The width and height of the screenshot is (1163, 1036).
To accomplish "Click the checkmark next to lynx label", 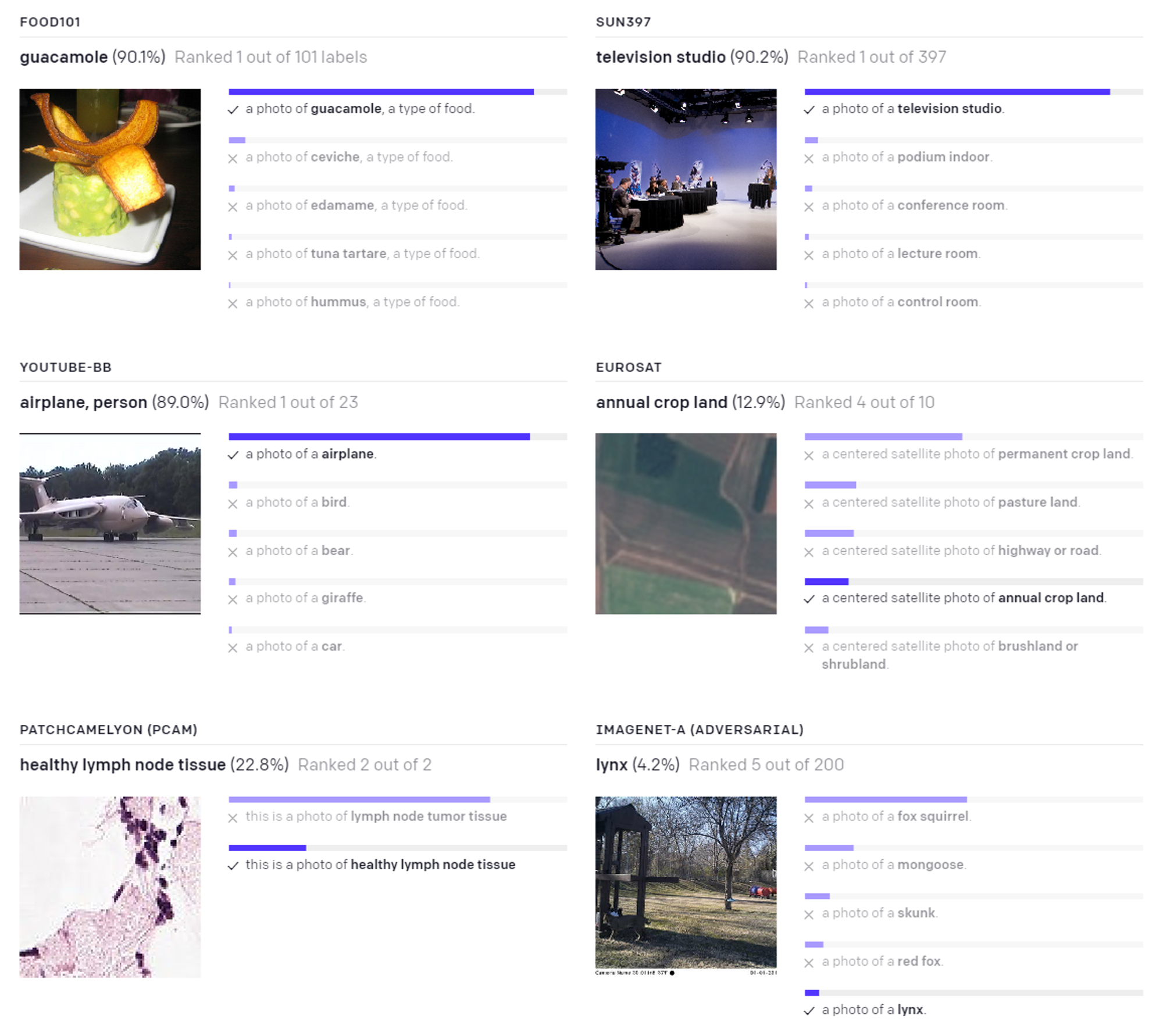I will [x=809, y=1011].
